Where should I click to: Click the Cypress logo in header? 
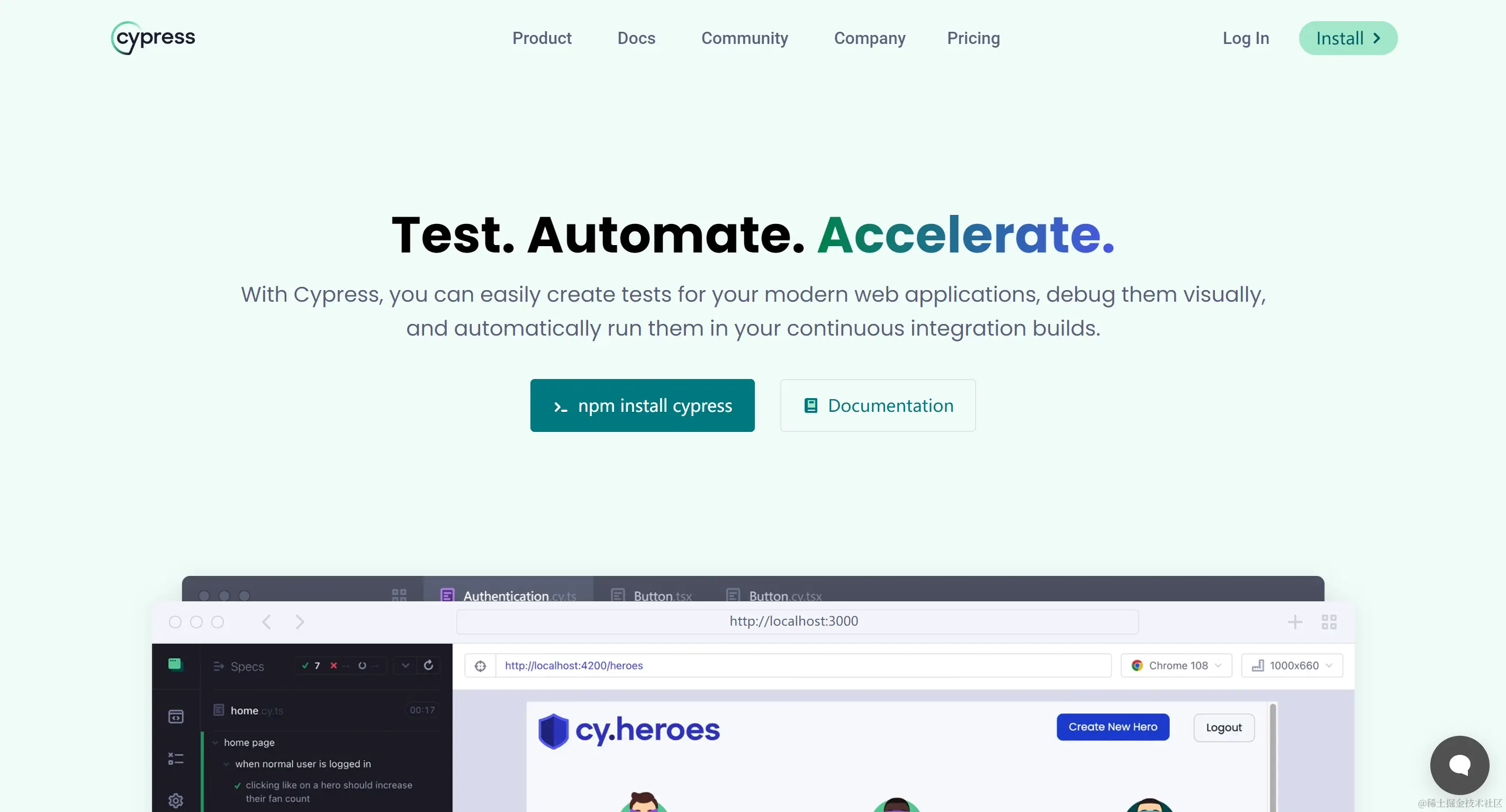tap(153, 38)
